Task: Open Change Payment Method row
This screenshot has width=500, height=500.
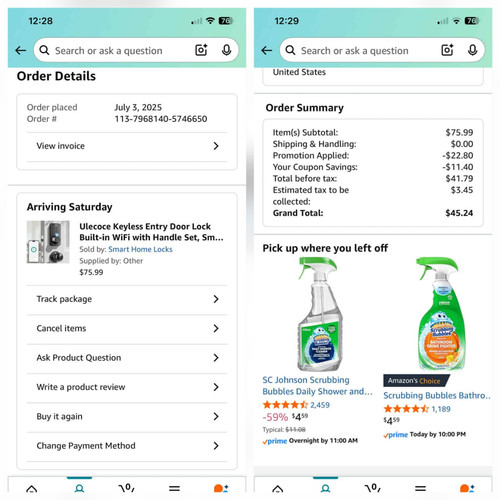Action: pos(127,446)
